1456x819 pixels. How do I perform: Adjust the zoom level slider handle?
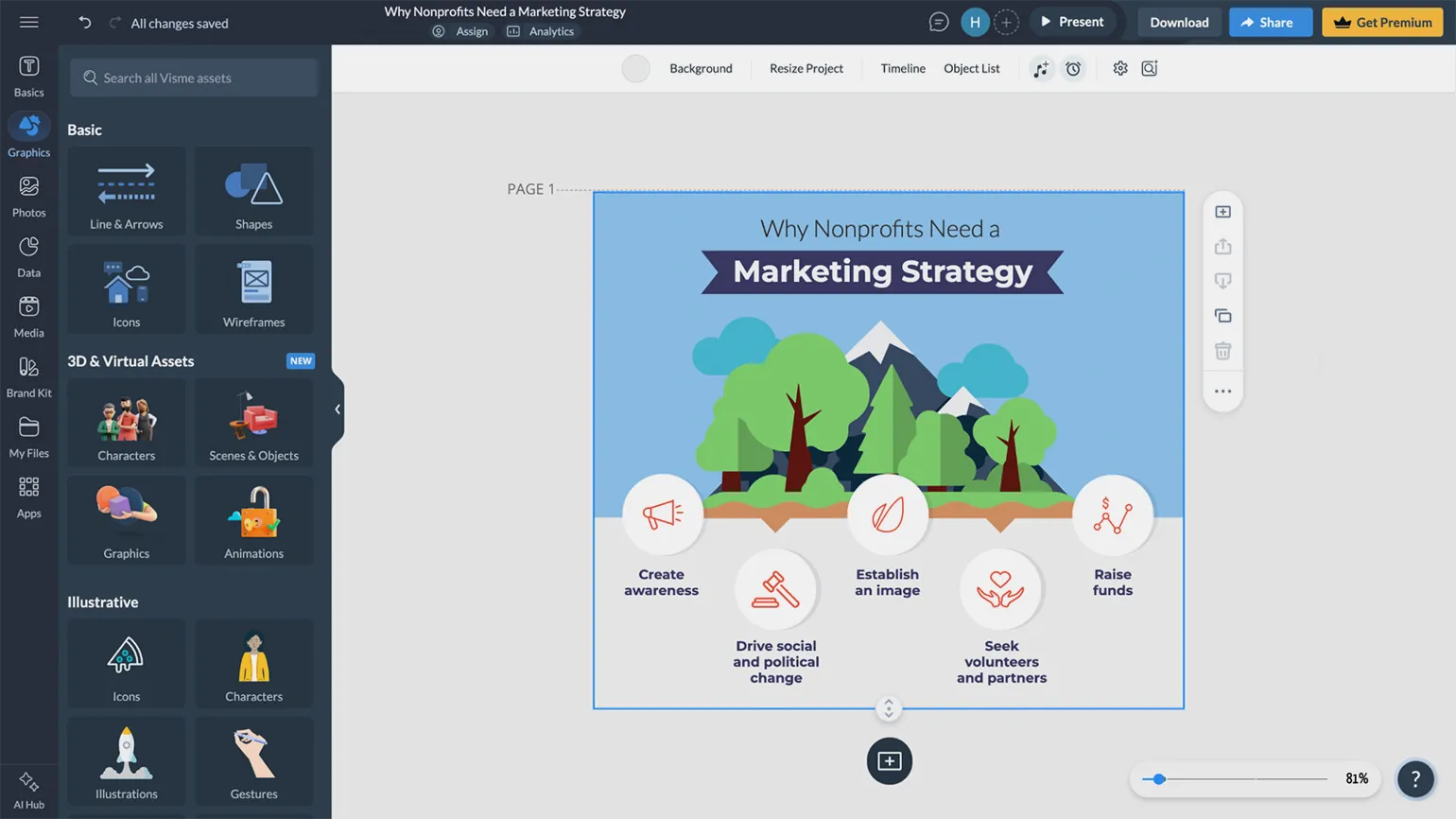pos(1159,778)
